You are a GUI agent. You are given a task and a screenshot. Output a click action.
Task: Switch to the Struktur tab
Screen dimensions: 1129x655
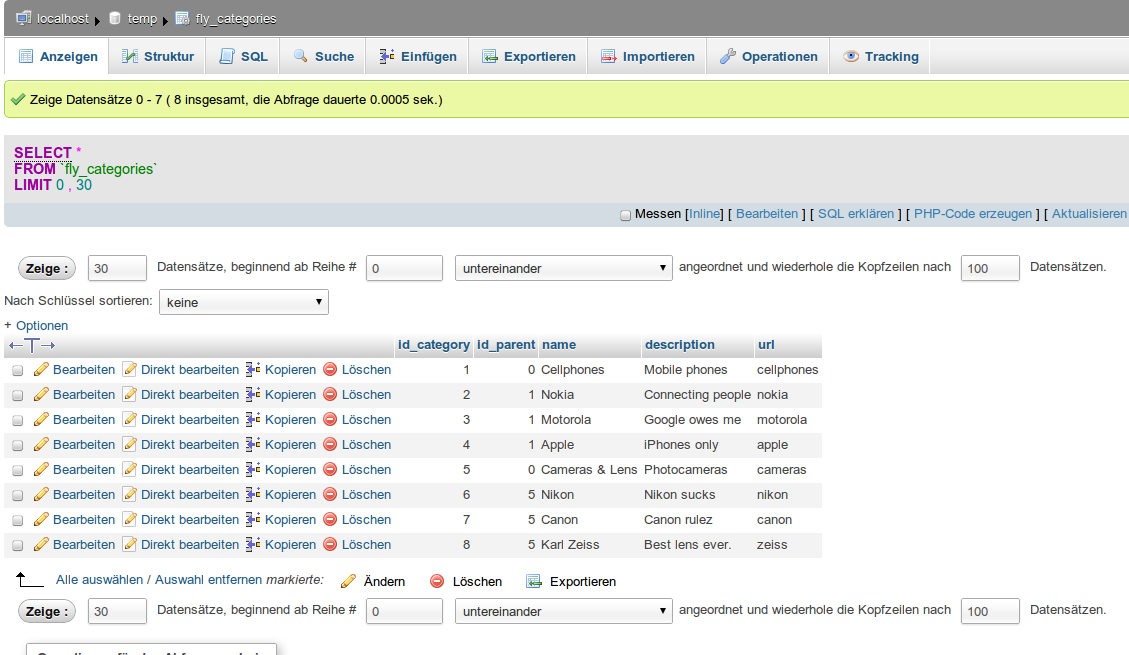(158, 57)
